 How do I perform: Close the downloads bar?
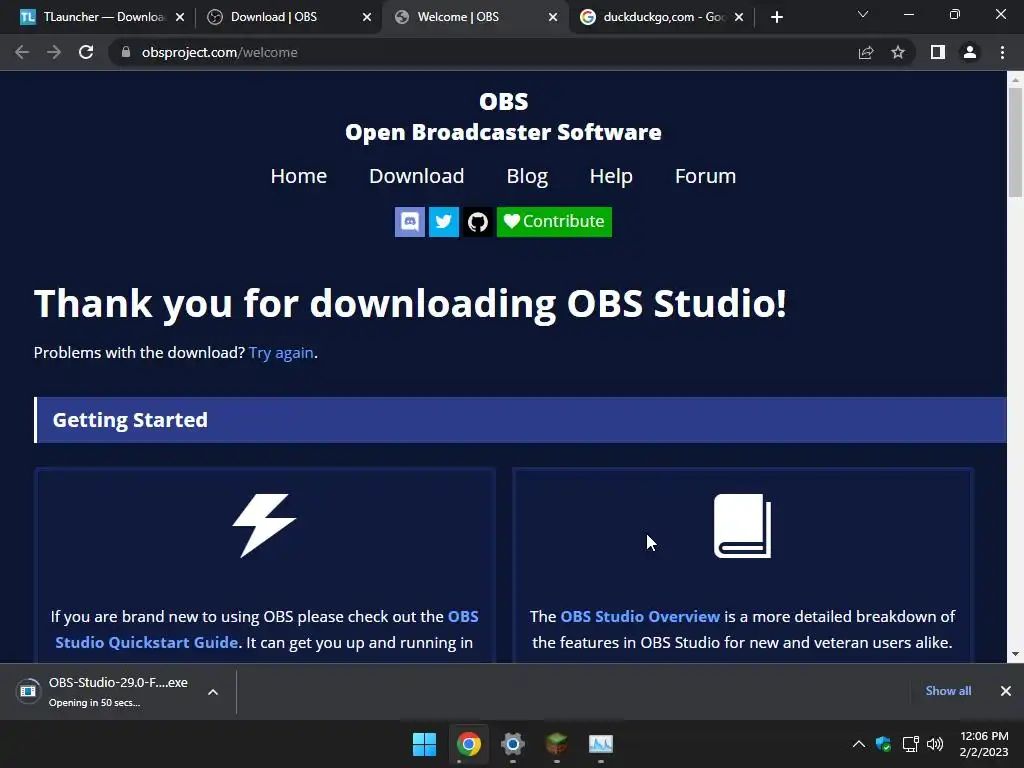coord(1006,691)
